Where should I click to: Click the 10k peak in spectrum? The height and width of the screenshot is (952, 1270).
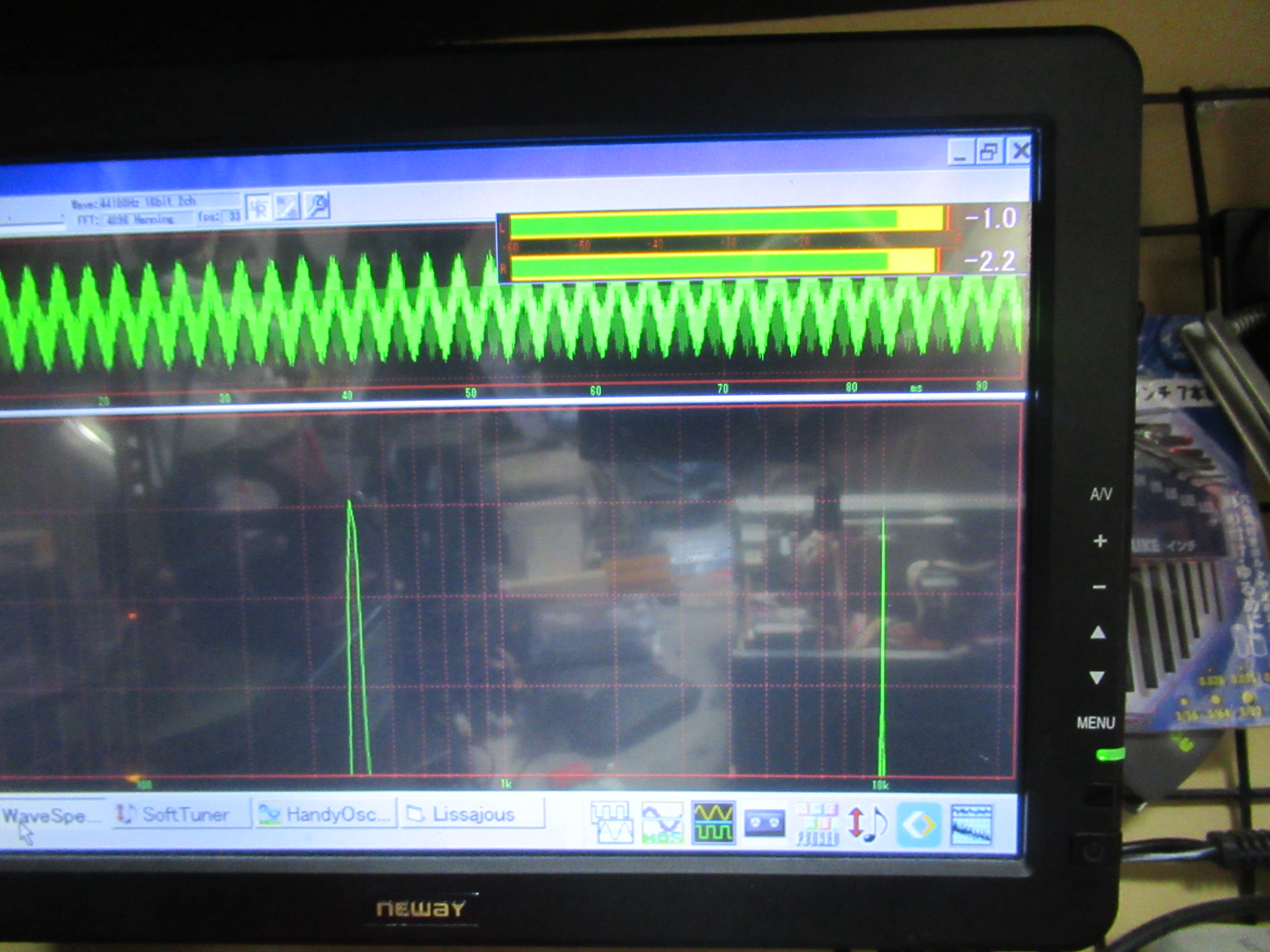pyautogui.click(x=882, y=620)
